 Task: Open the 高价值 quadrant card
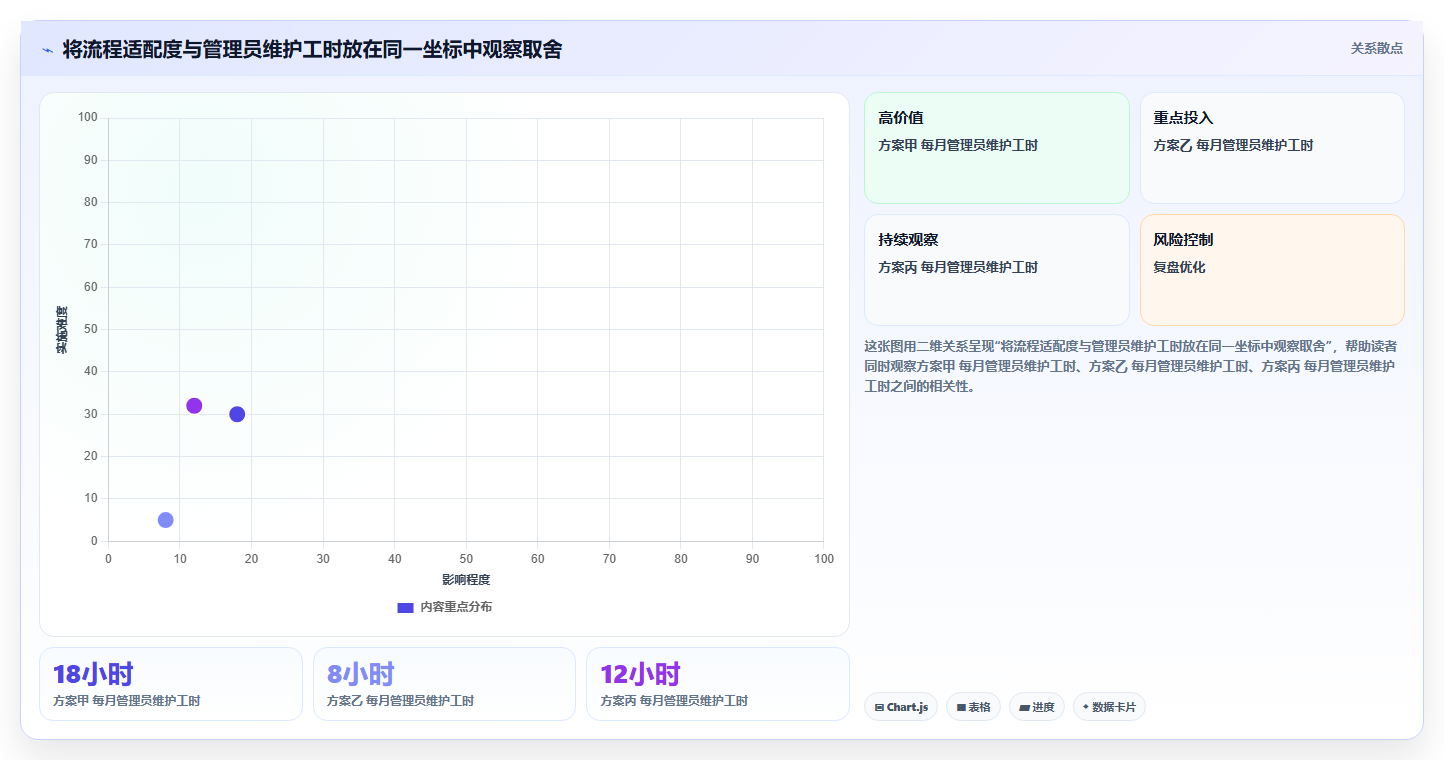[x=997, y=148]
